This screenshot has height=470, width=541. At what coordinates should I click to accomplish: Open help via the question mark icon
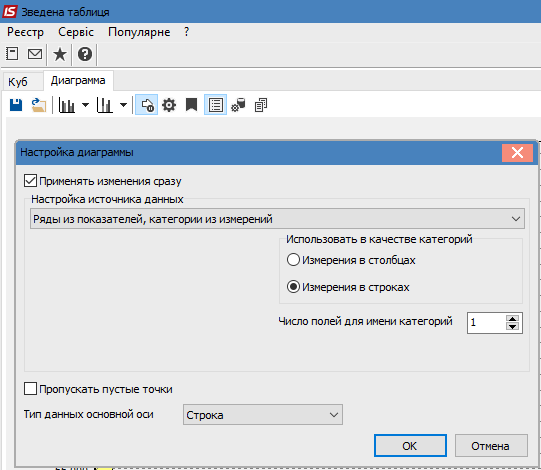click(x=85, y=54)
